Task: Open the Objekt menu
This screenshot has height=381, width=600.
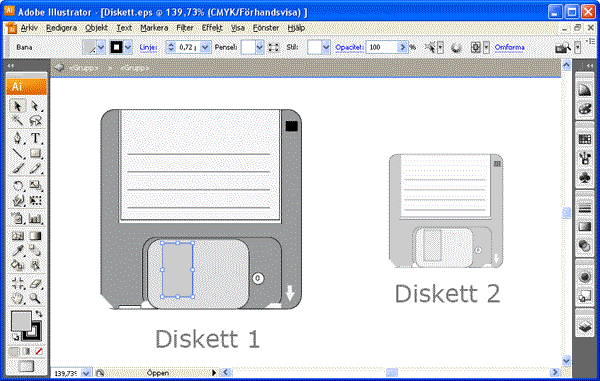Action: coord(96,28)
